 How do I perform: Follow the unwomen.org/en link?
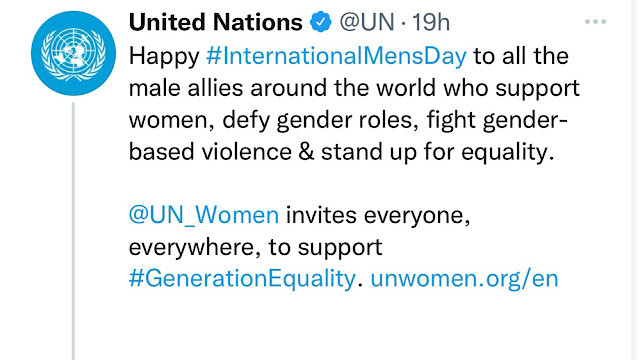tap(464, 279)
